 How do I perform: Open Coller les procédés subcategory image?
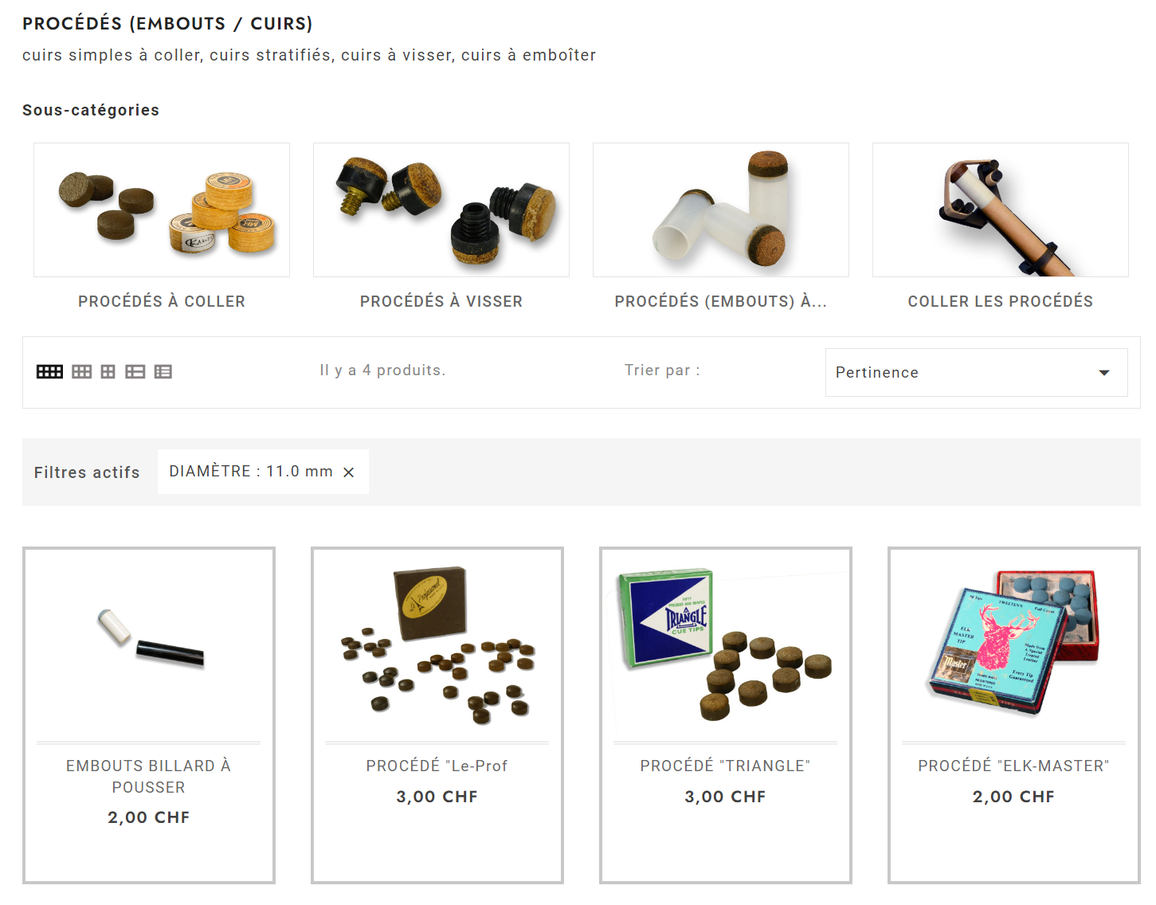pos(1000,210)
